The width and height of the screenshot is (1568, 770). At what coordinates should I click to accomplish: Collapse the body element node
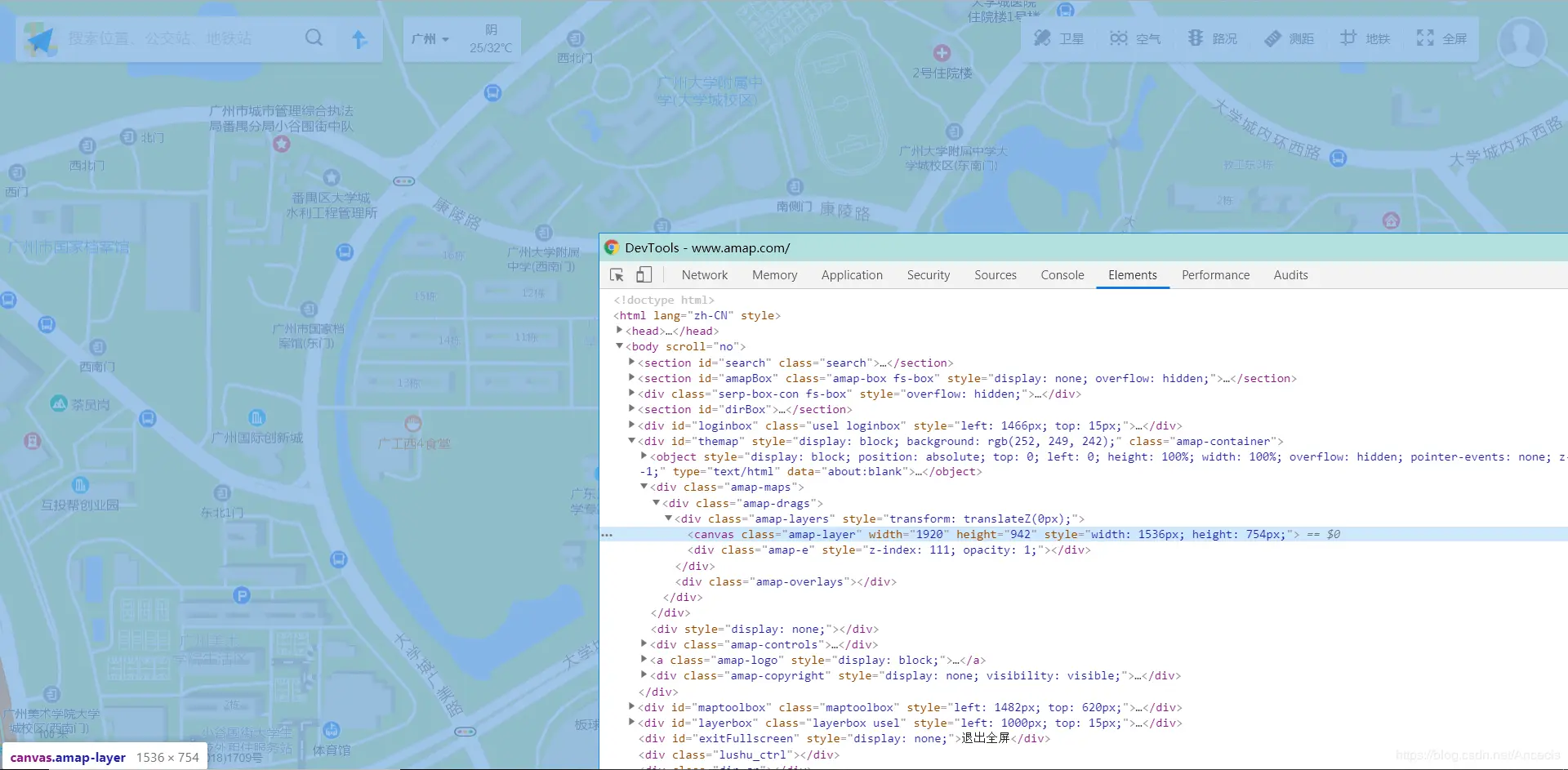[620, 346]
